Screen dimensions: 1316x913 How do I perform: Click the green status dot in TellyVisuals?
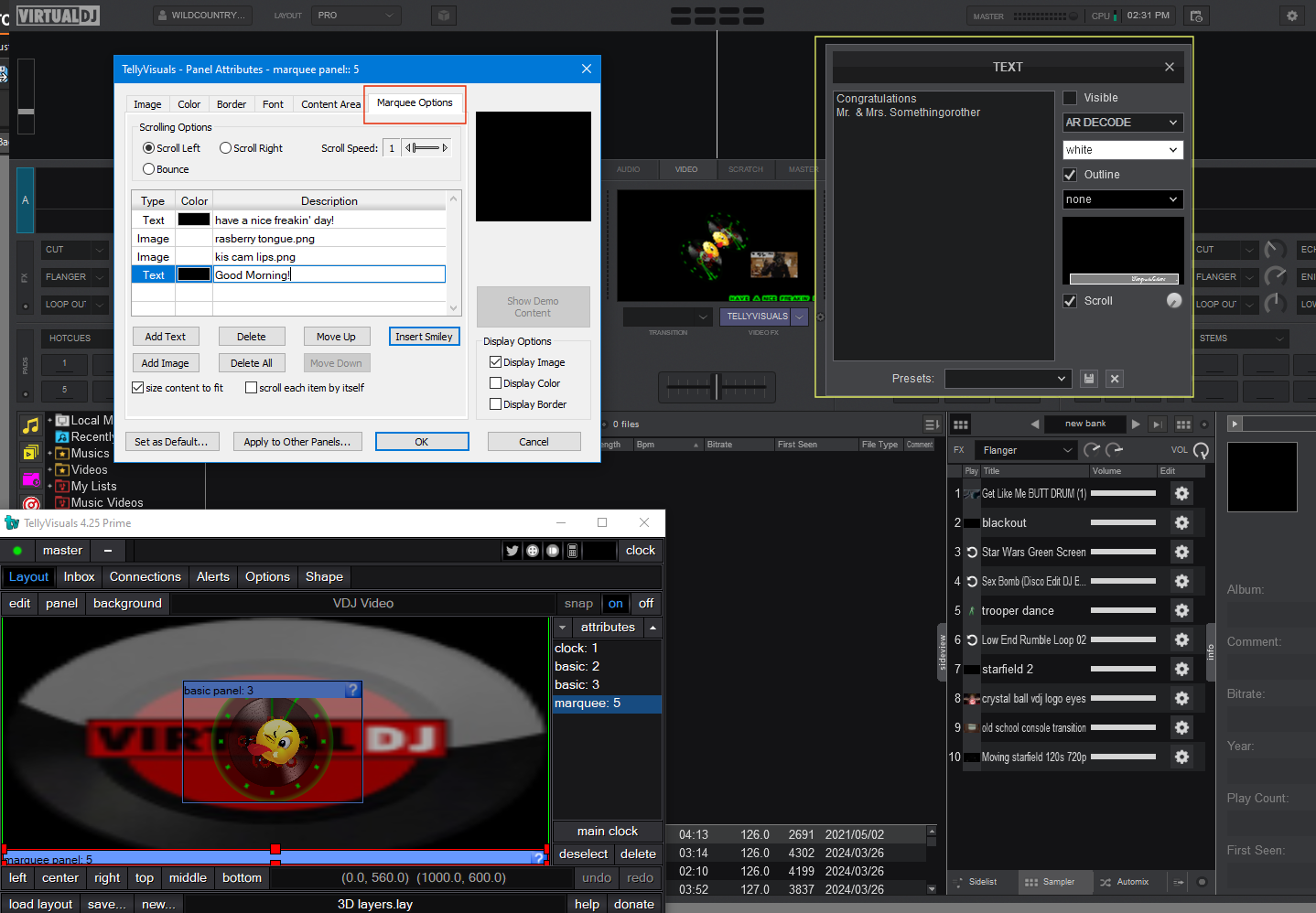click(x=17, y=551)
